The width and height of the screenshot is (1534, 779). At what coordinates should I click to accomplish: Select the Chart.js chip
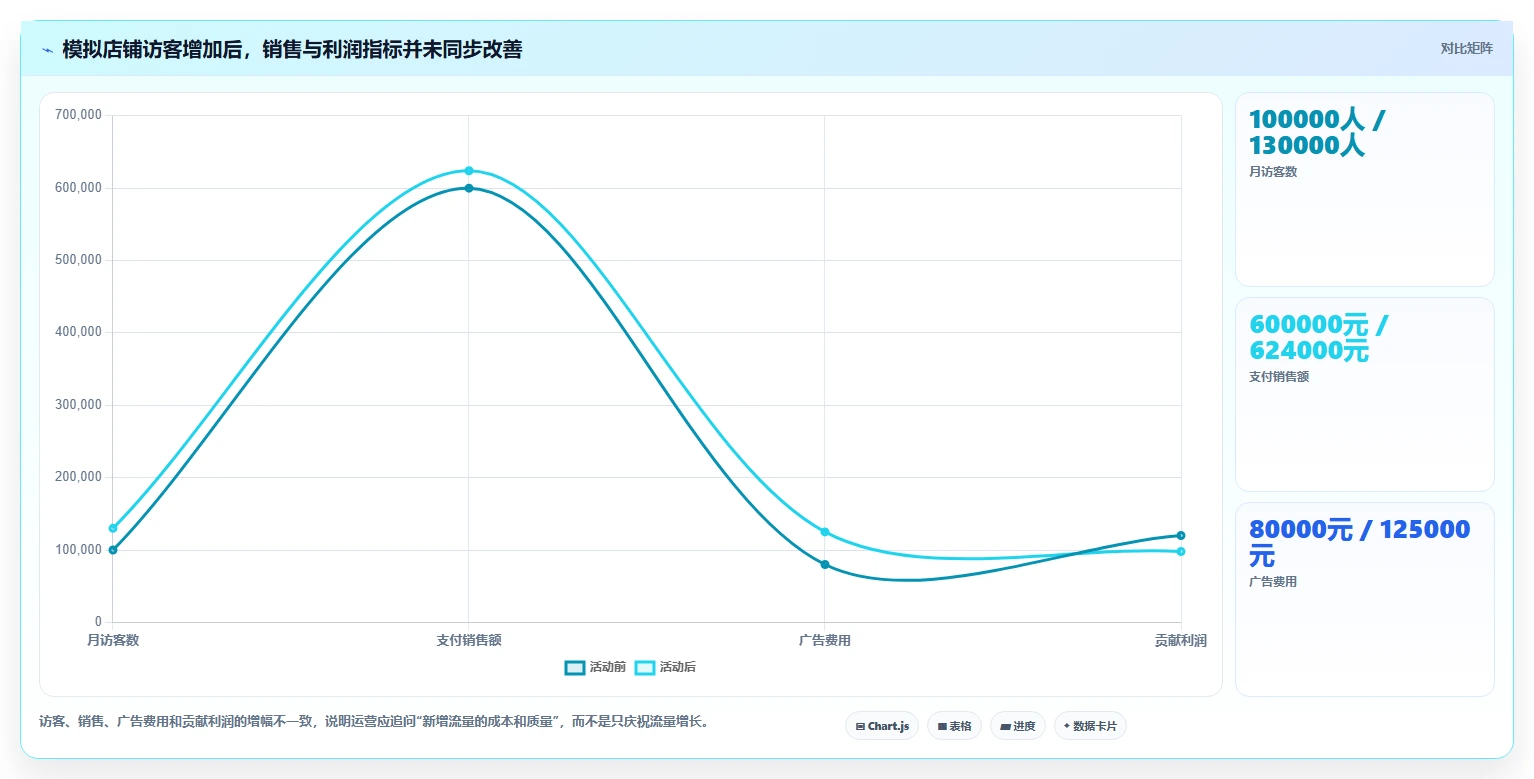tap(882, 726)
